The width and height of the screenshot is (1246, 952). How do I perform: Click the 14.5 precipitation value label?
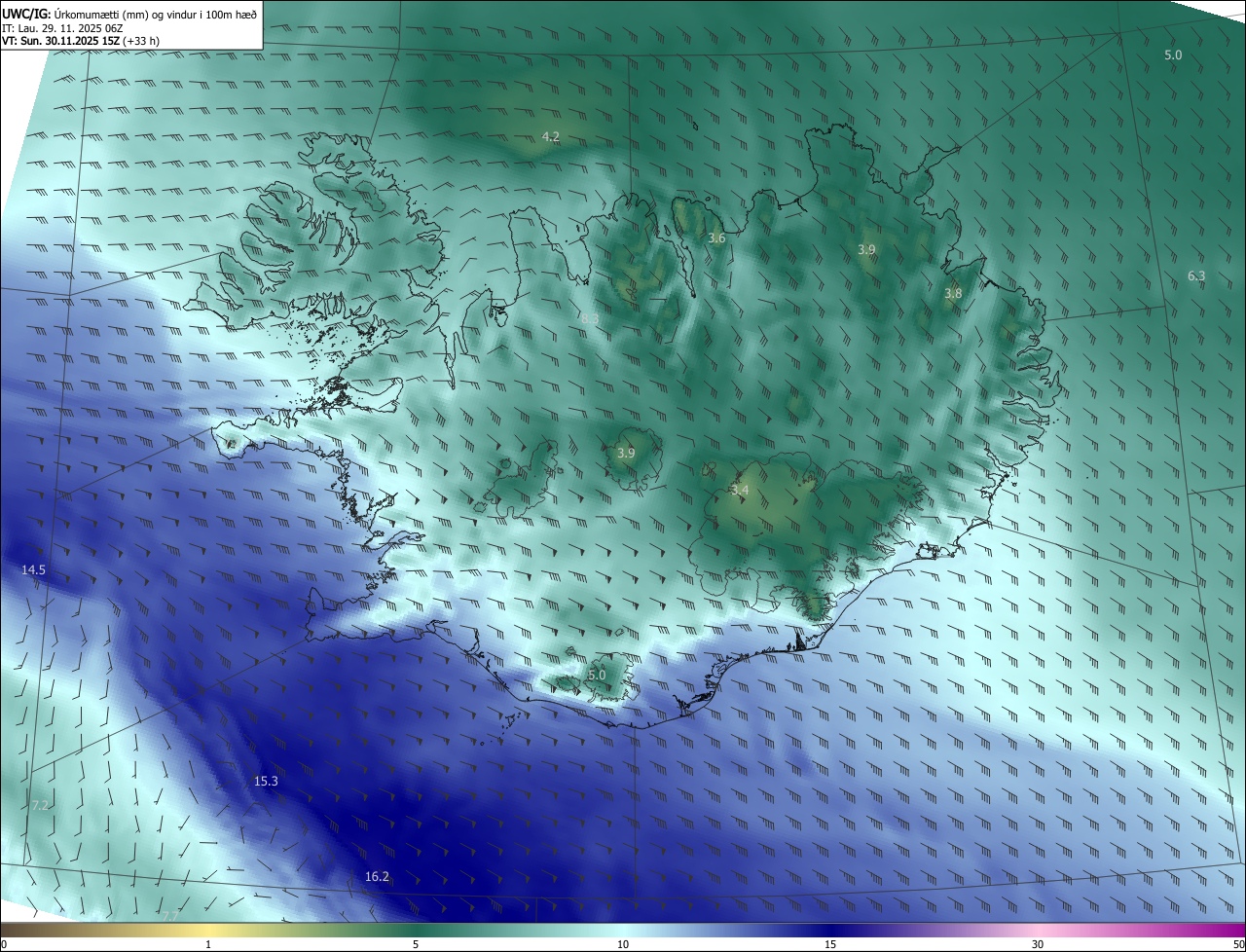(33, 569)
